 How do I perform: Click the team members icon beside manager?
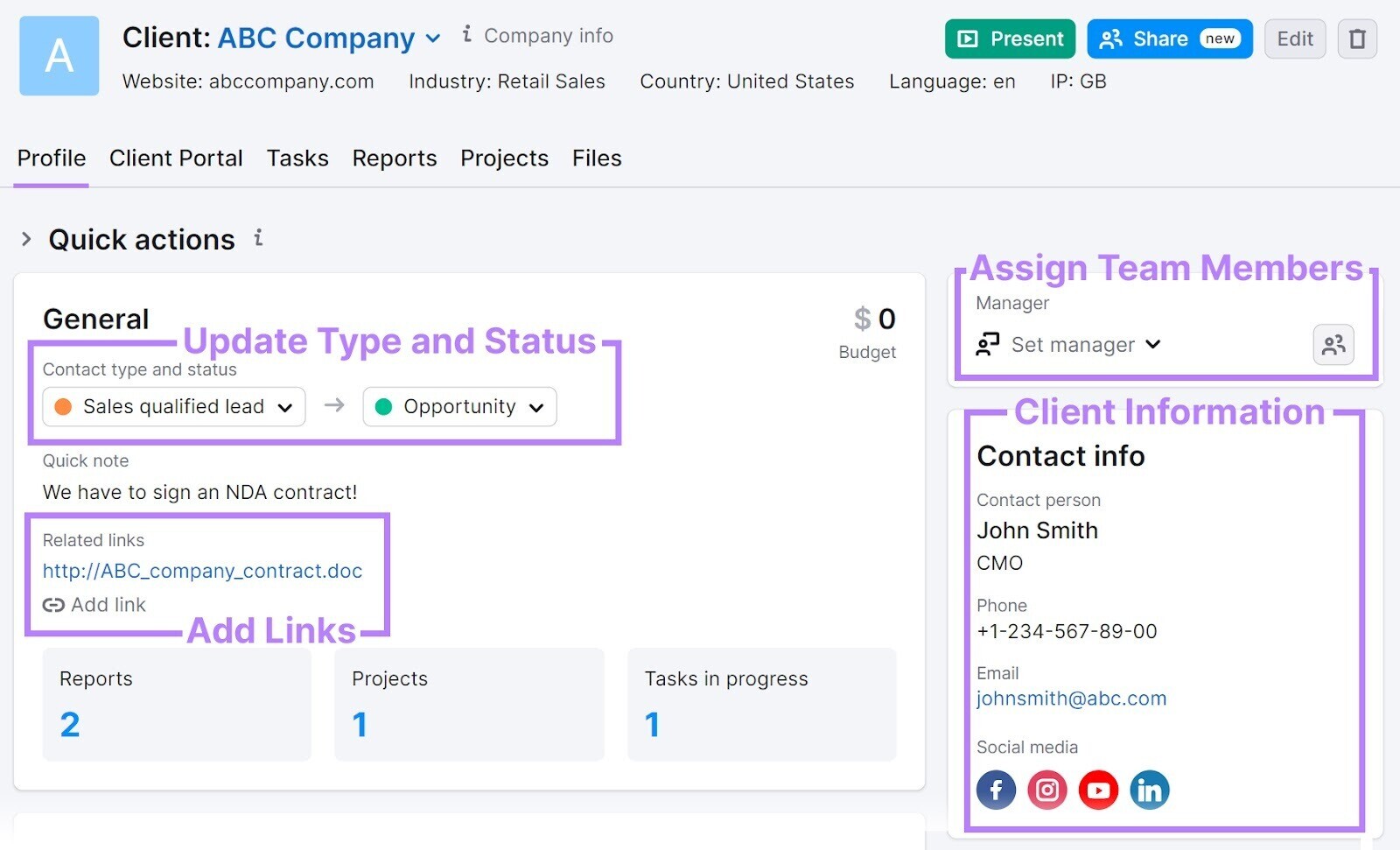point(1333,345)
